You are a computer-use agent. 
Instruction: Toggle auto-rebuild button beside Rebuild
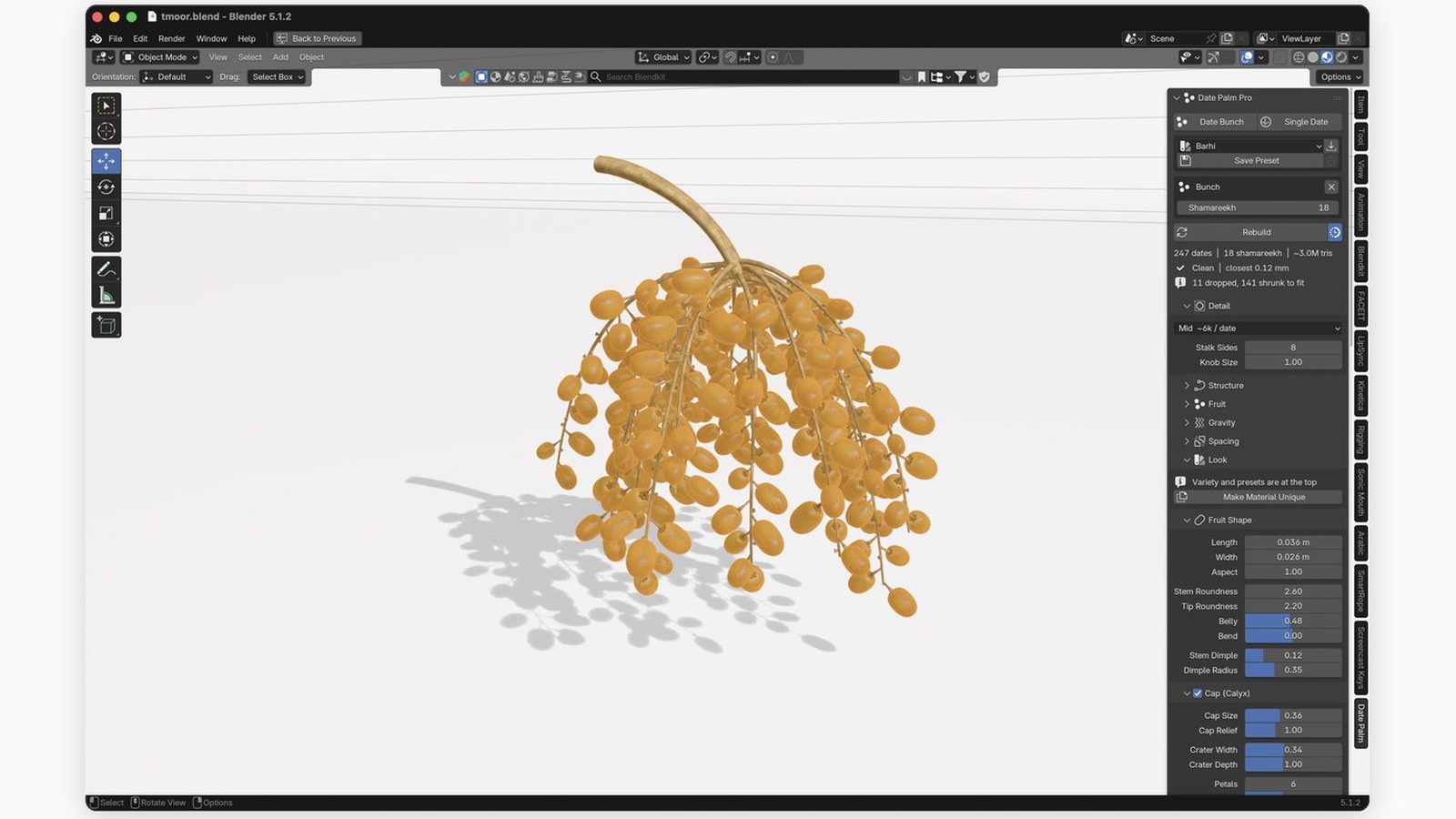click(x=1334, y=232)
